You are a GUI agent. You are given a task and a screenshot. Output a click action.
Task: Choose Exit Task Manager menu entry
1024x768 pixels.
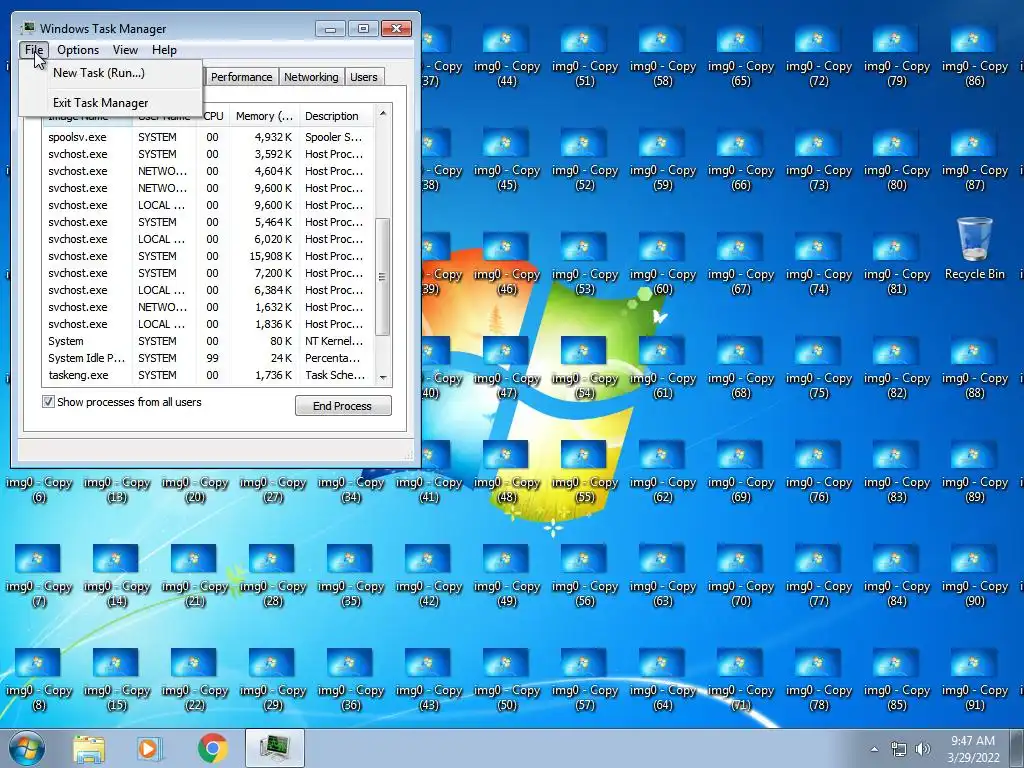101,103
